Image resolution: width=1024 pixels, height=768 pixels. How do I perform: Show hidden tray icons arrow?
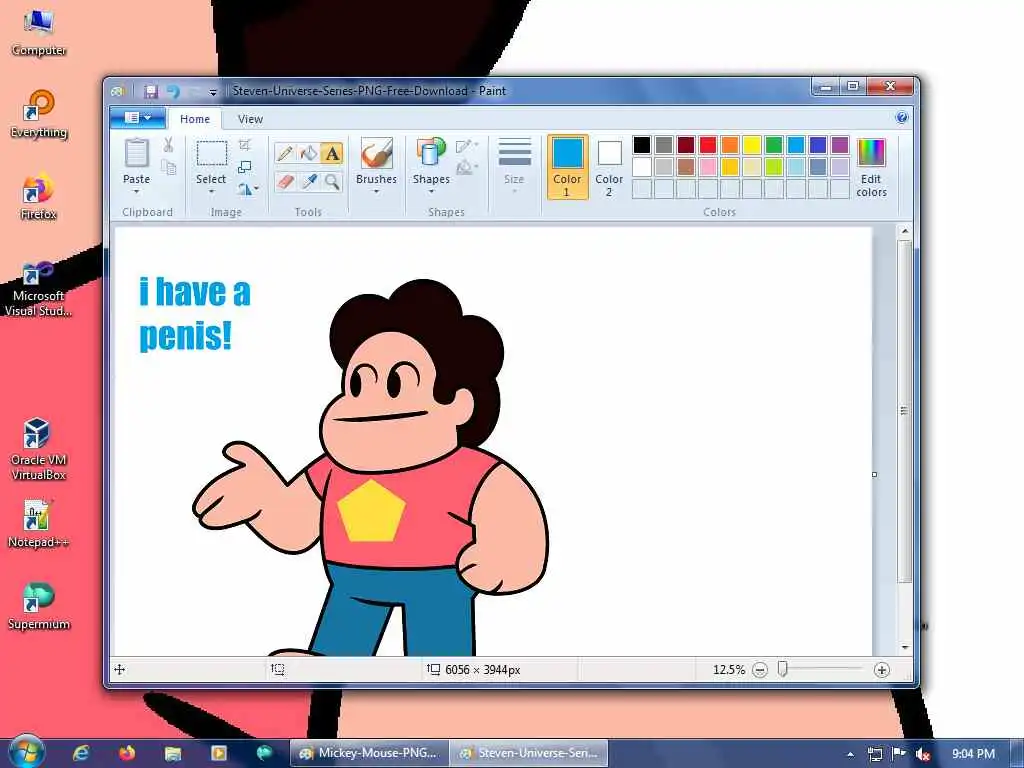click(850, 754)
